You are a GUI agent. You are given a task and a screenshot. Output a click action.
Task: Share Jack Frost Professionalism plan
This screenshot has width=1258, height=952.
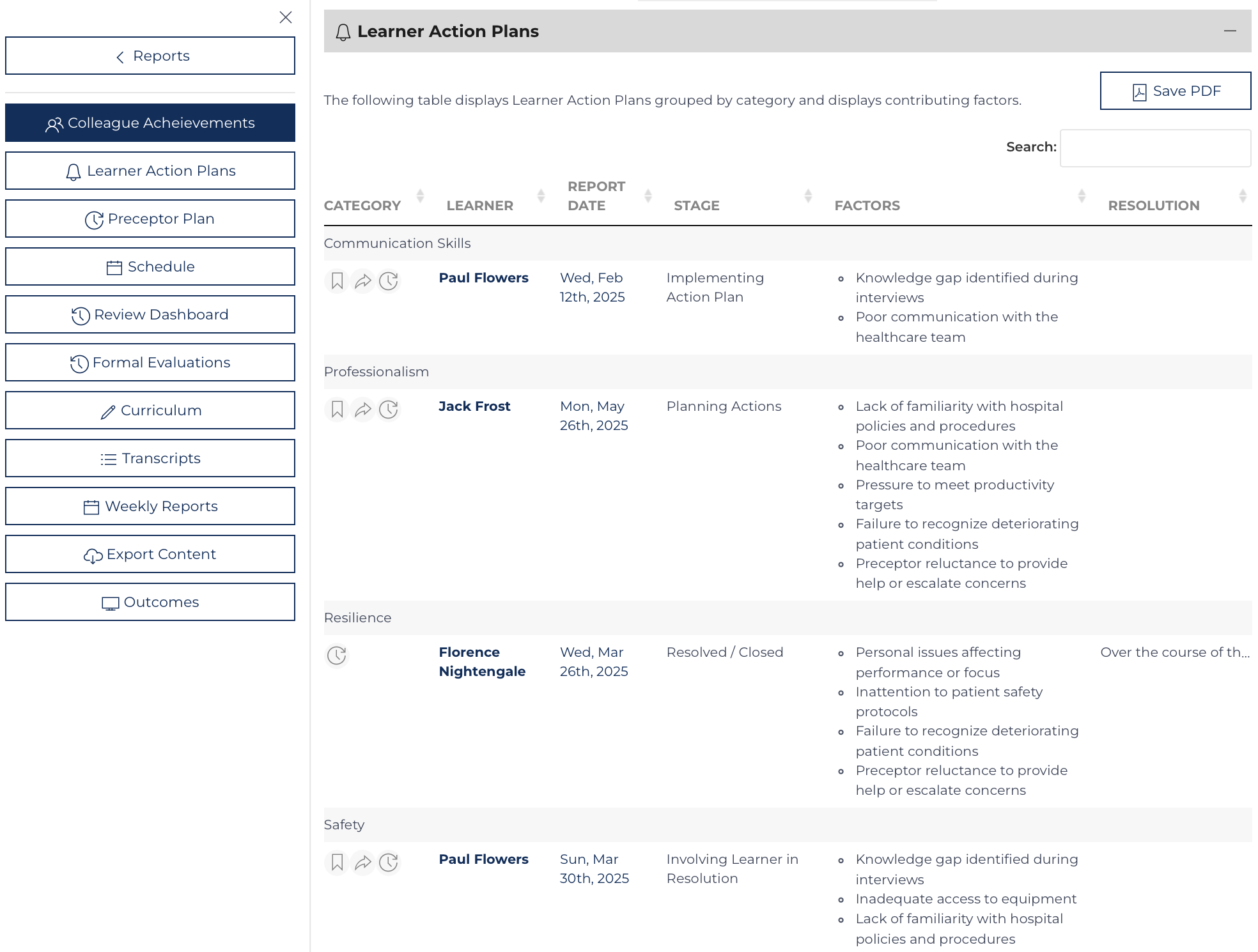click(x=363, y=410)
